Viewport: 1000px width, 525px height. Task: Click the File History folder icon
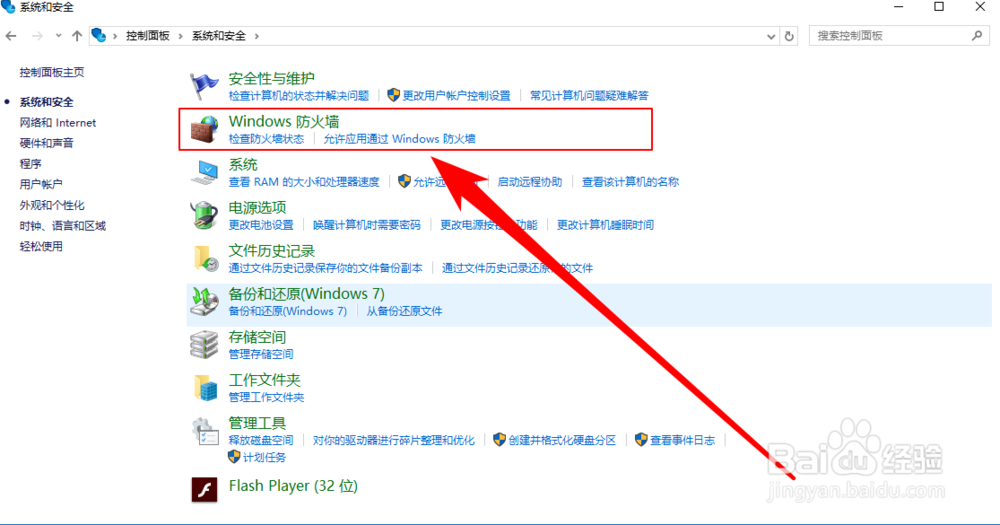(204, 258)
